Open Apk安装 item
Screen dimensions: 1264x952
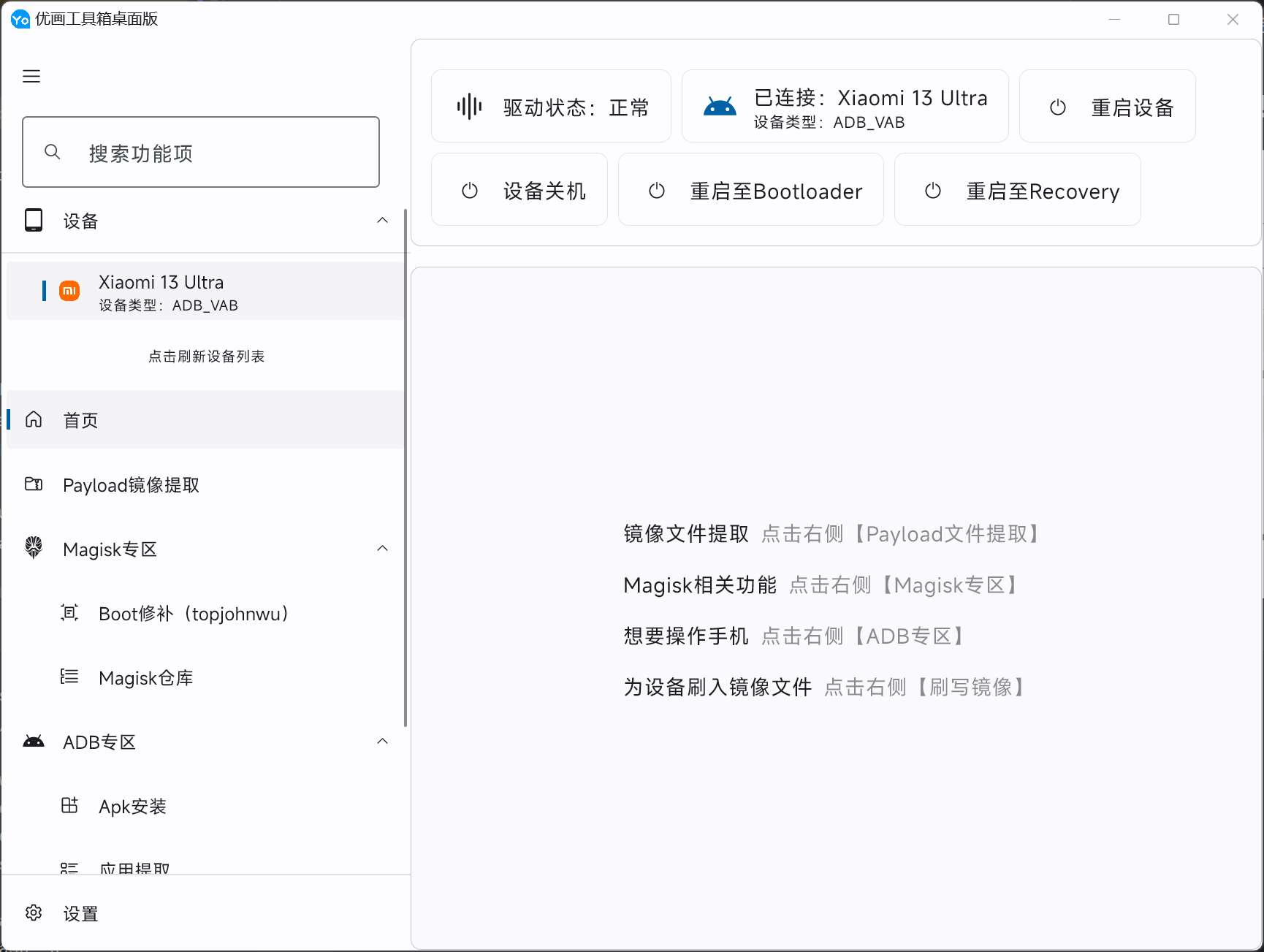[205, 806]
